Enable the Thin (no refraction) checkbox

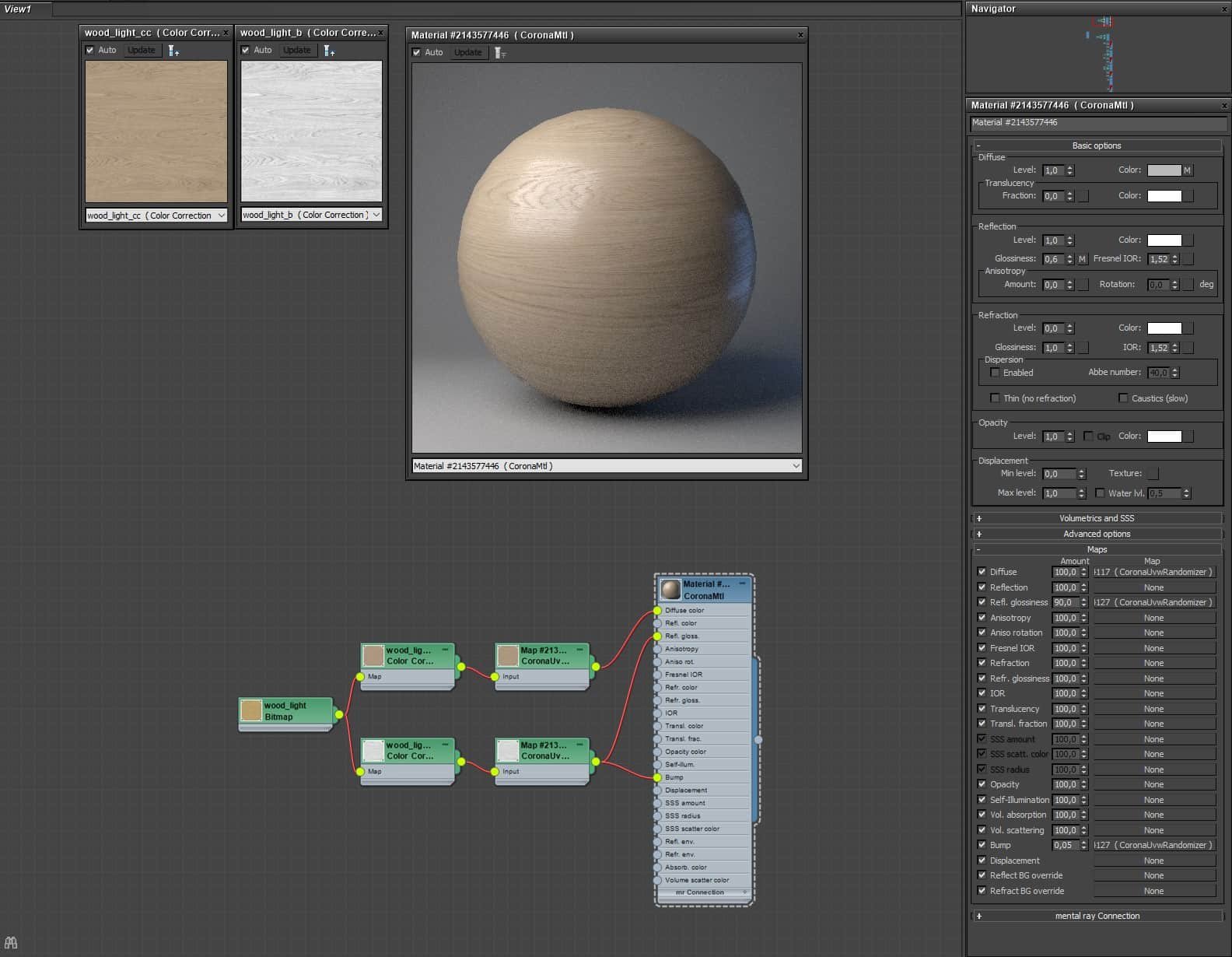pyautogui.click(x=995, y=398)
